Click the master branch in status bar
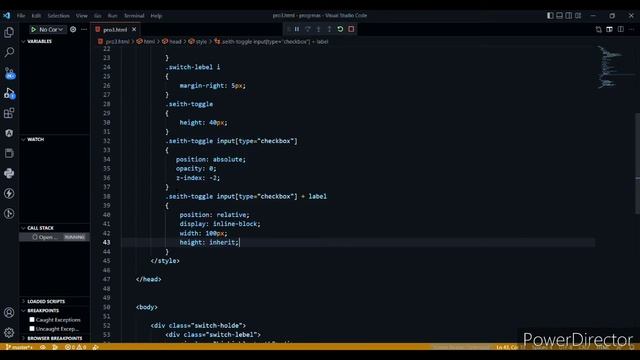The width and height of the screenshot is (640, 360). click(19, 347)
